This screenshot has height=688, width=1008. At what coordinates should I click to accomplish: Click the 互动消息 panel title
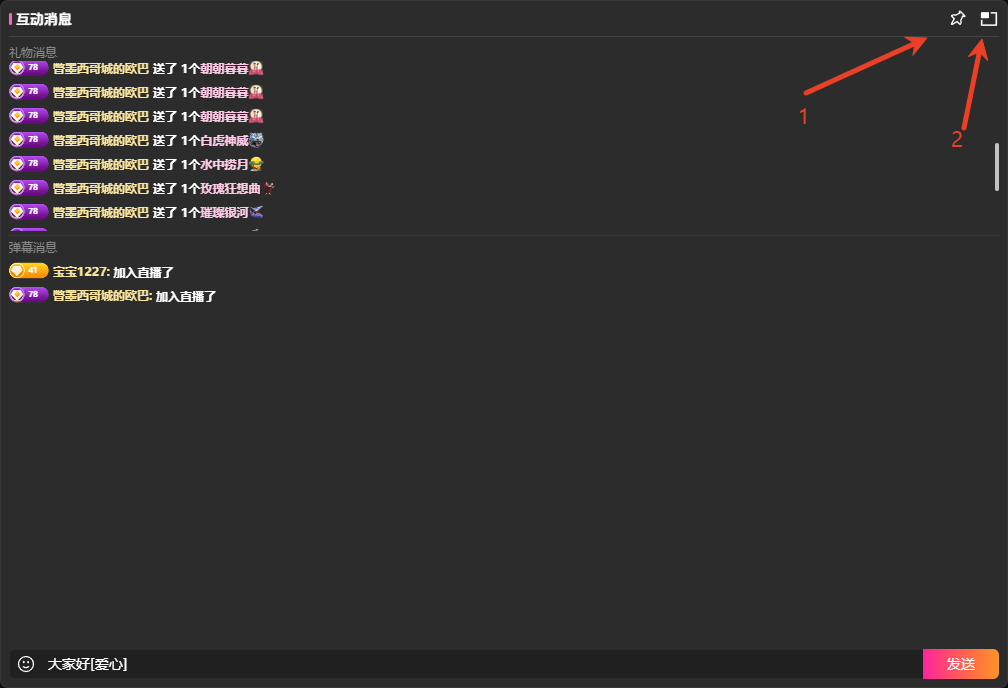tap(43, 19)
